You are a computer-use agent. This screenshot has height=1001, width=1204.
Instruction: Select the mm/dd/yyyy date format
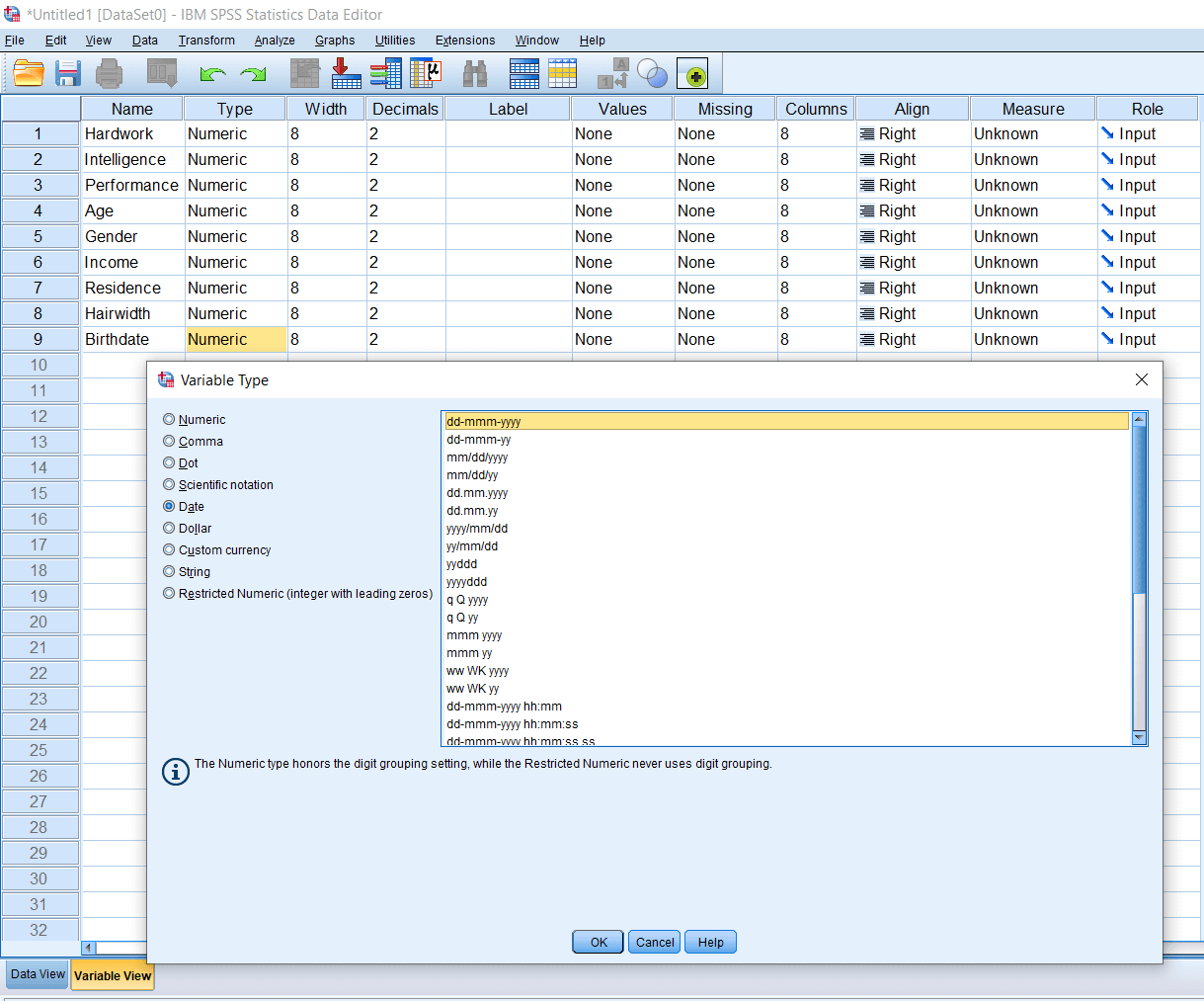coord(479,457)
